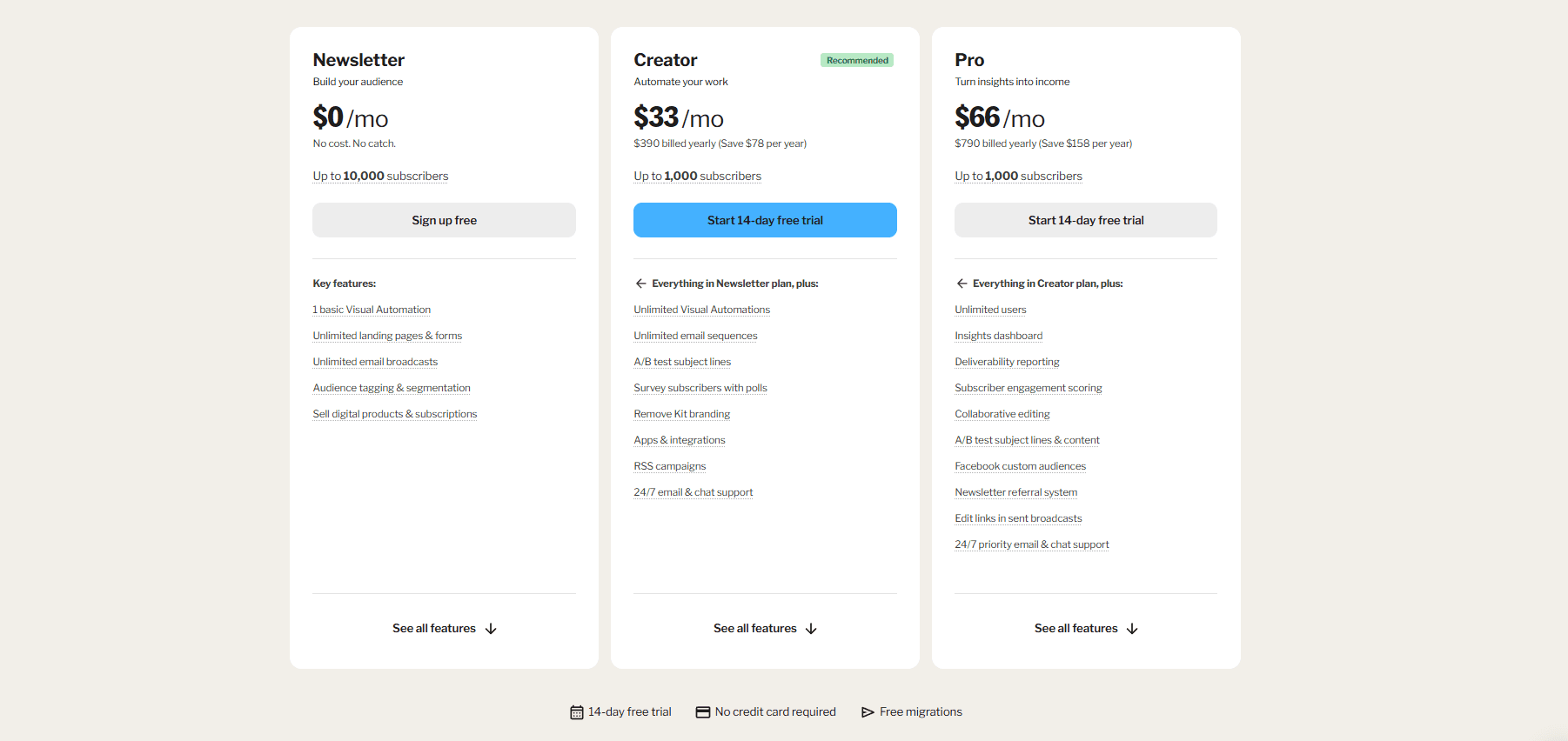
Task: Click the Insights dashboard feature link
Action: click(998, 336)
